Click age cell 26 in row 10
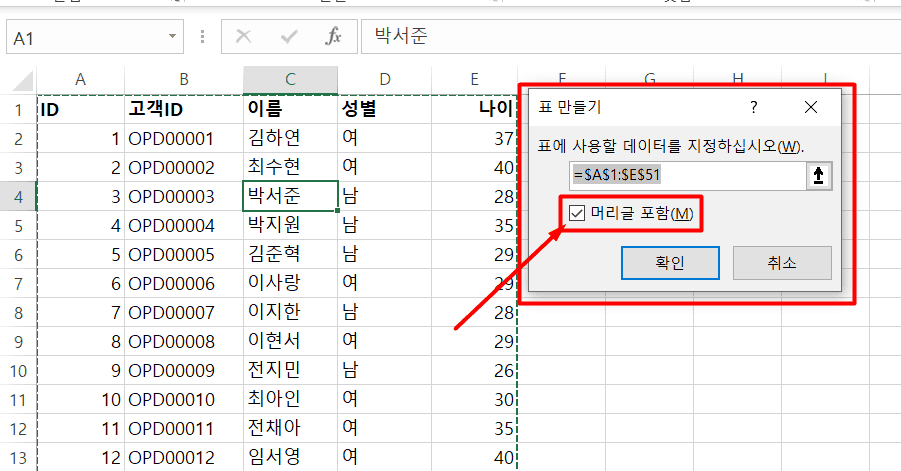Screen dimensions: 901x471 [474, 370]
